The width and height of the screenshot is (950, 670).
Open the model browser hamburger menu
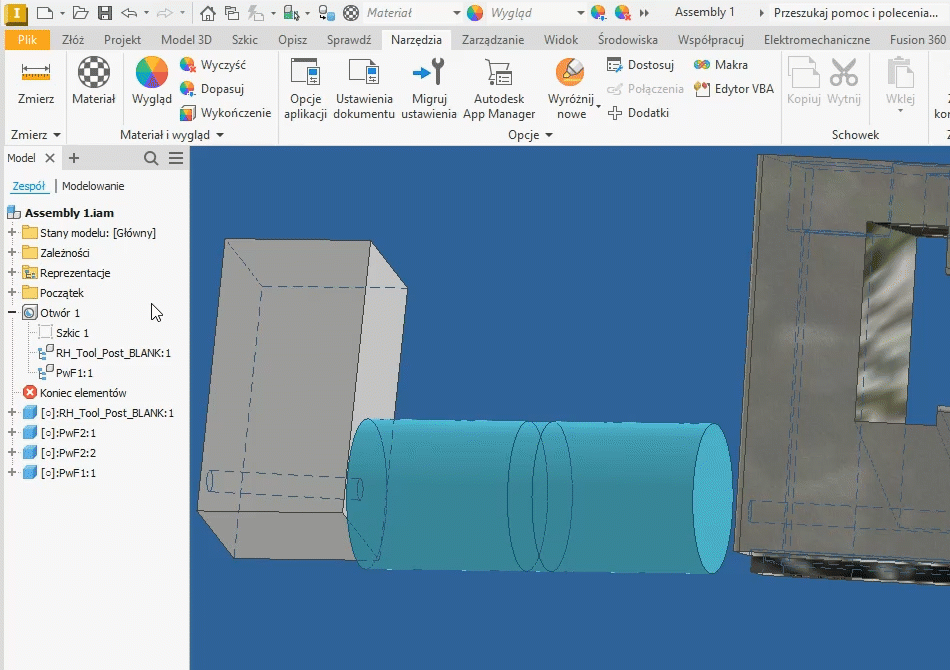[x=176, y=158]
